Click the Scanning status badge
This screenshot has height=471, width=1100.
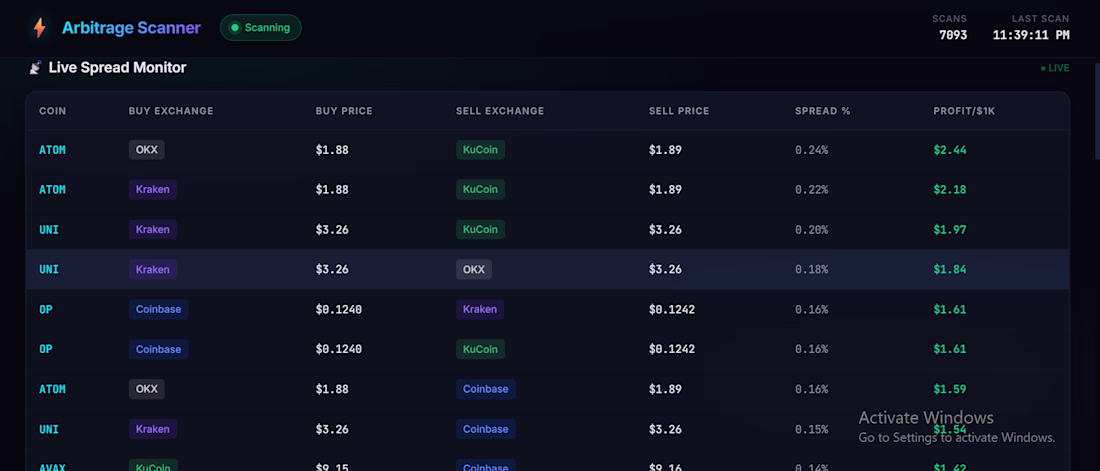click(261, 28)
